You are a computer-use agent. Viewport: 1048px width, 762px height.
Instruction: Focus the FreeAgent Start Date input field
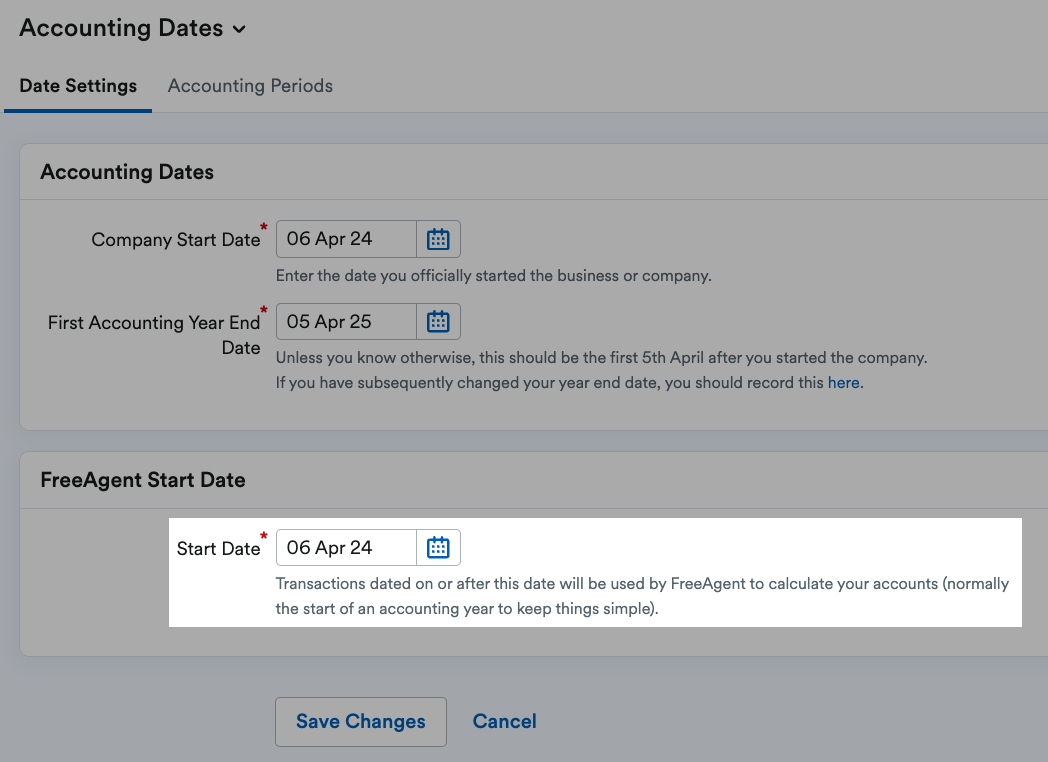346,547
